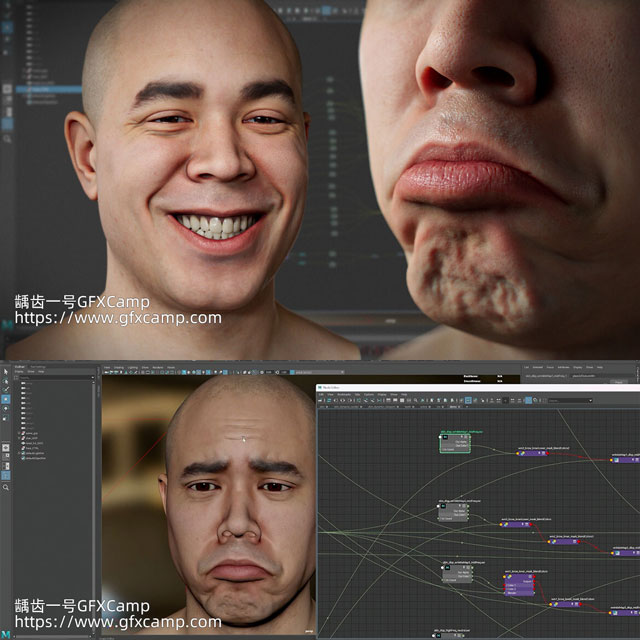
Task: Click the Outliner search input field
Action: (55, 378)
